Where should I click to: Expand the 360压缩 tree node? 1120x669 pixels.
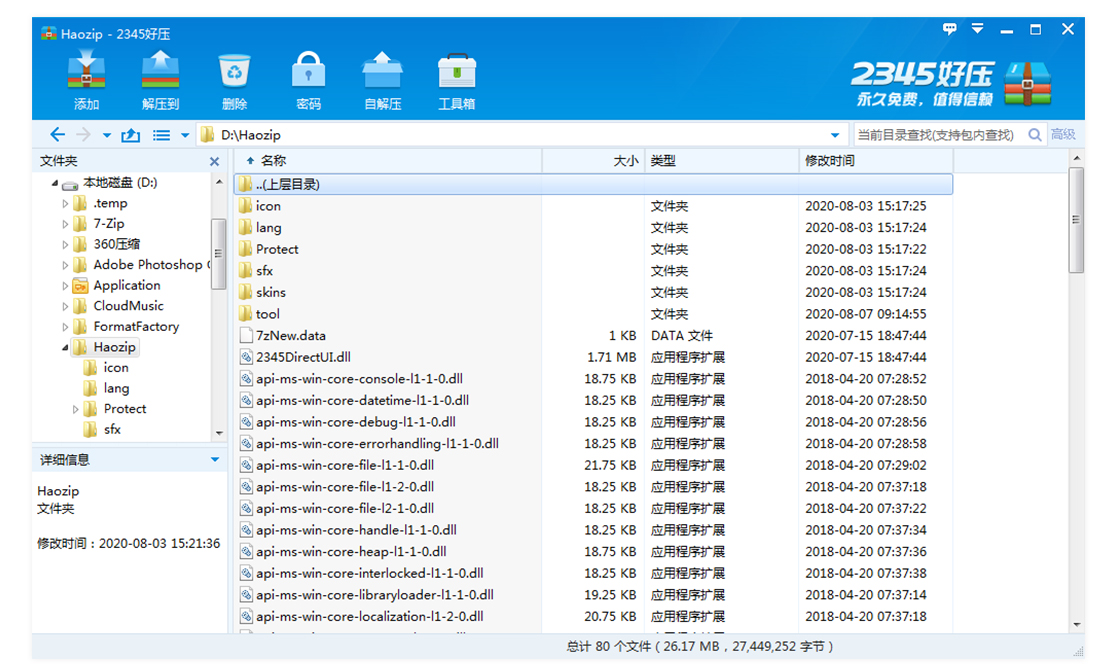(x=65, y=245)
